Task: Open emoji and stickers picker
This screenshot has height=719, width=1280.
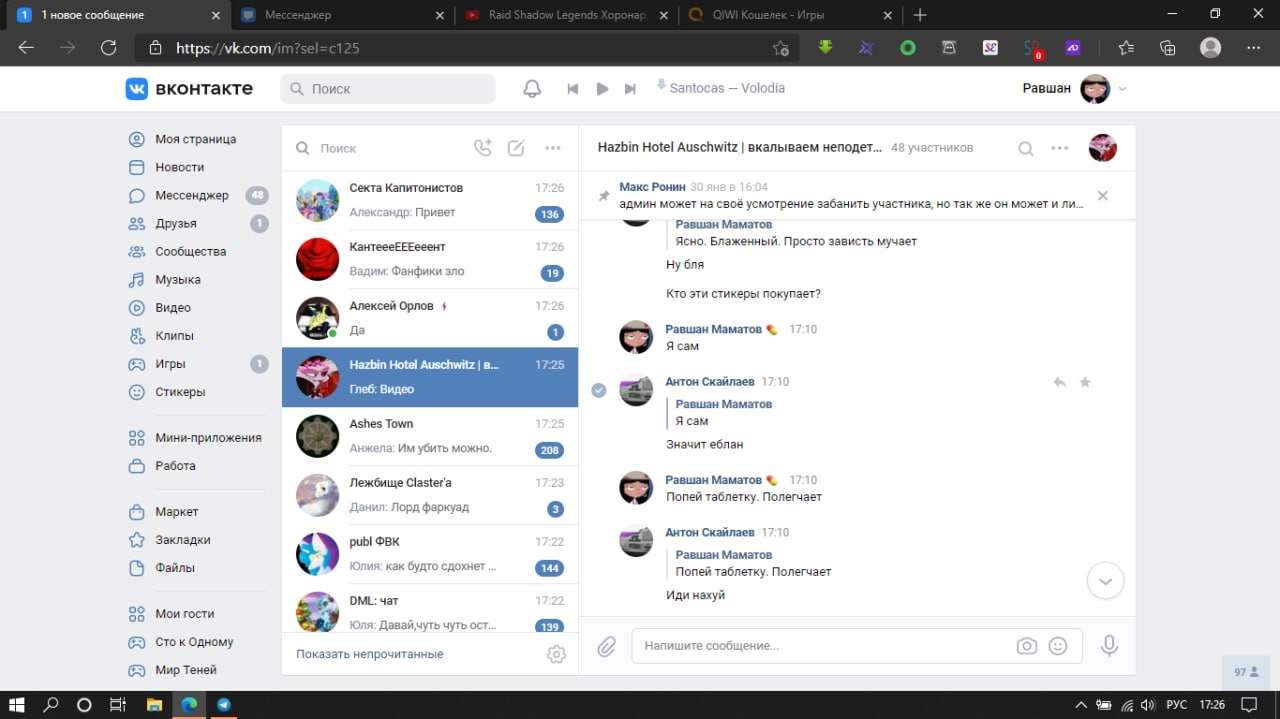Action: (x=1058, y=646)
